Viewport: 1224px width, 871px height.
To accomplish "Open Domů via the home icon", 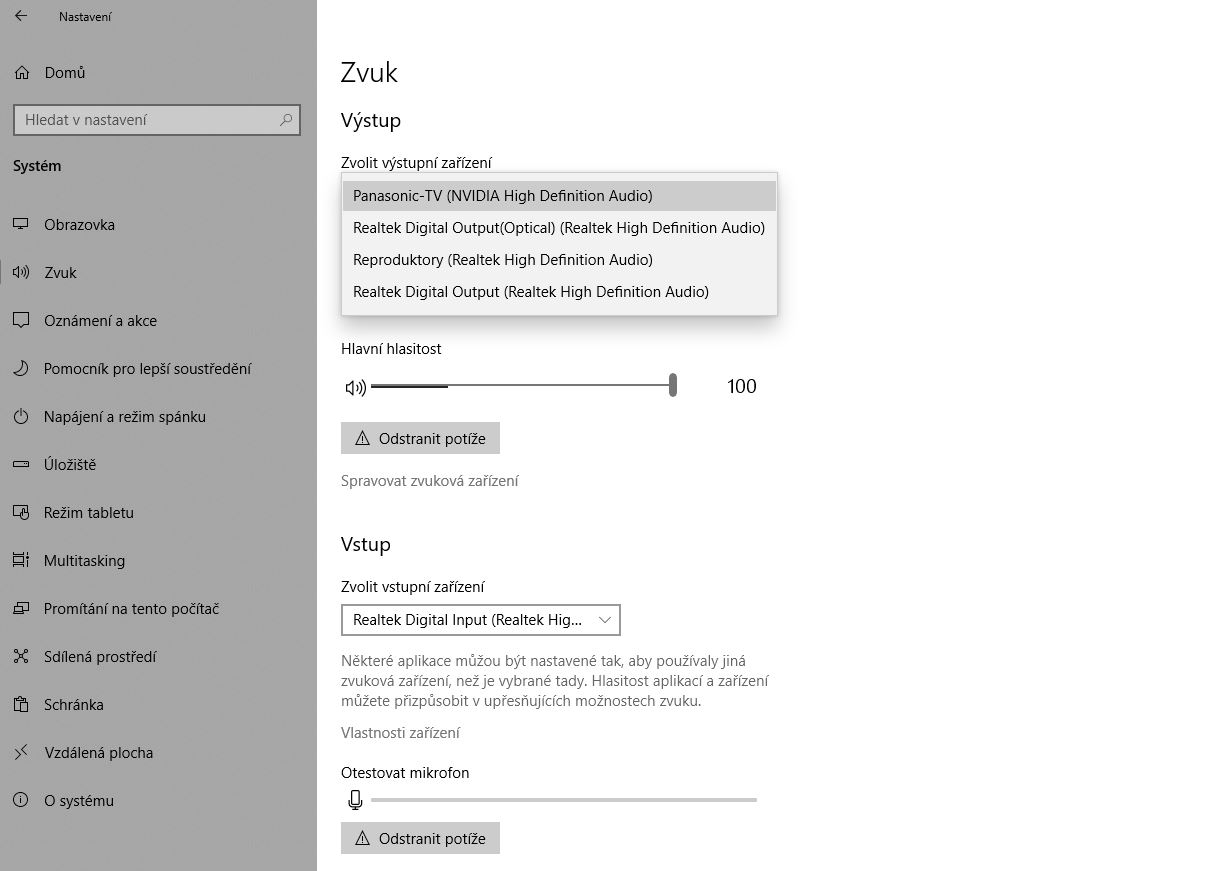I will coord(22,73).
